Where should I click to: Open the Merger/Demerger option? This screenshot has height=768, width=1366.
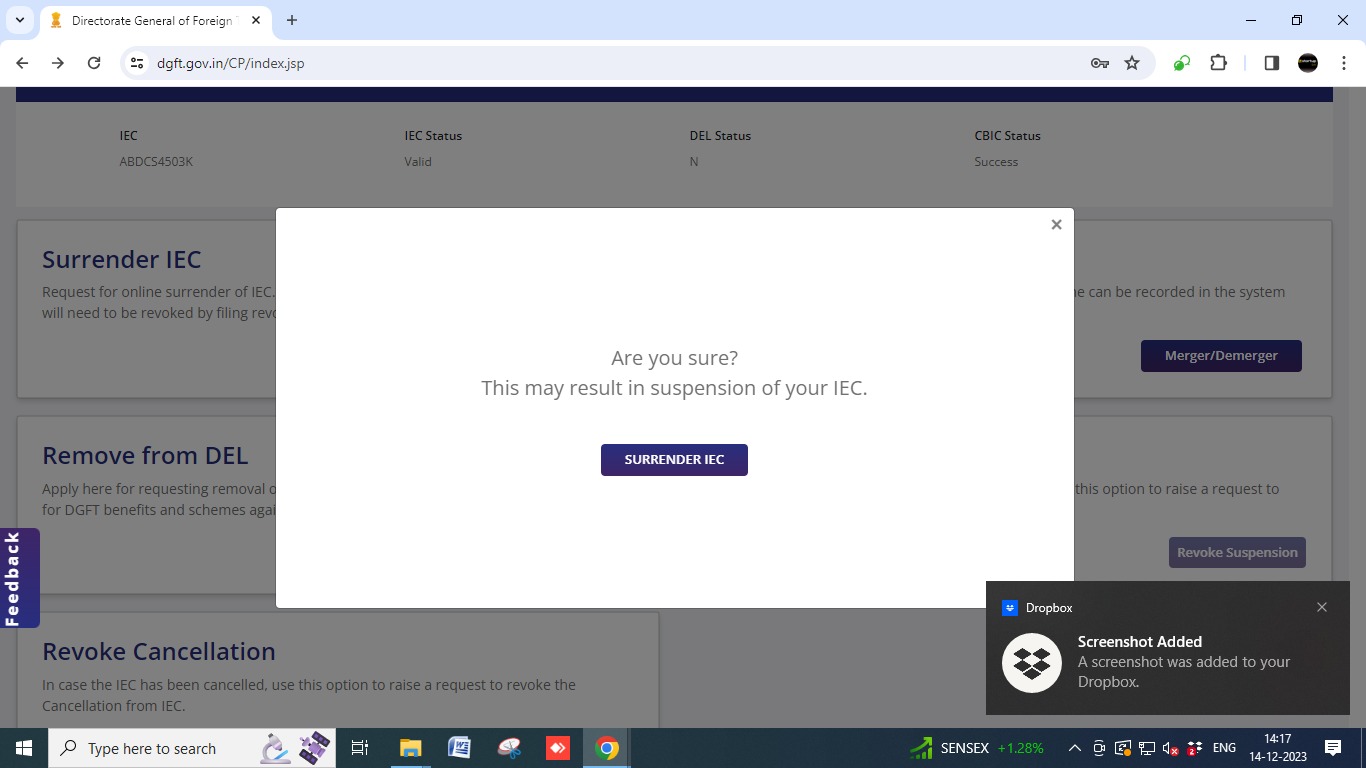(x=1221, y=356)
